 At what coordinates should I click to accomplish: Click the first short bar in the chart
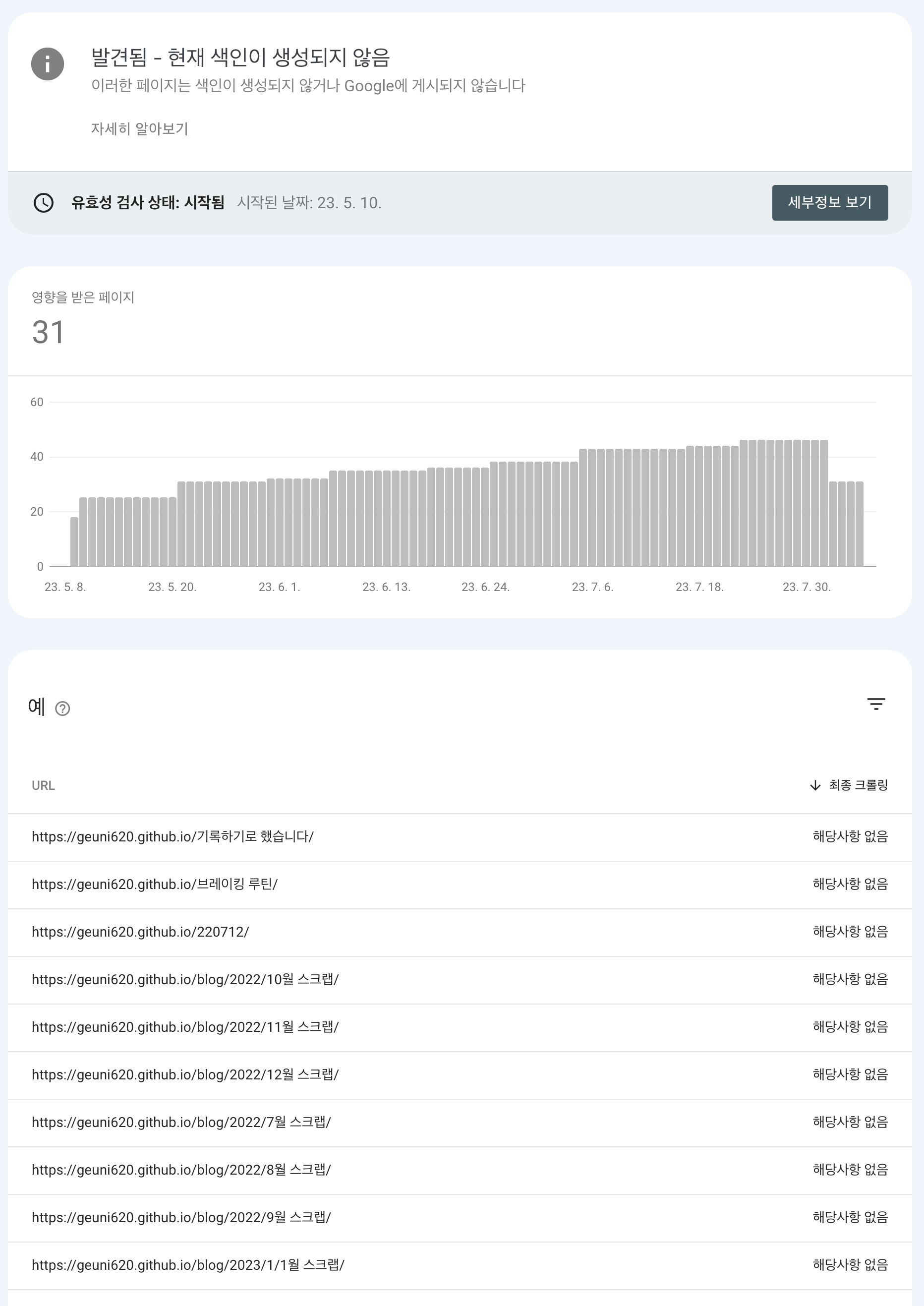coord(74,542)
